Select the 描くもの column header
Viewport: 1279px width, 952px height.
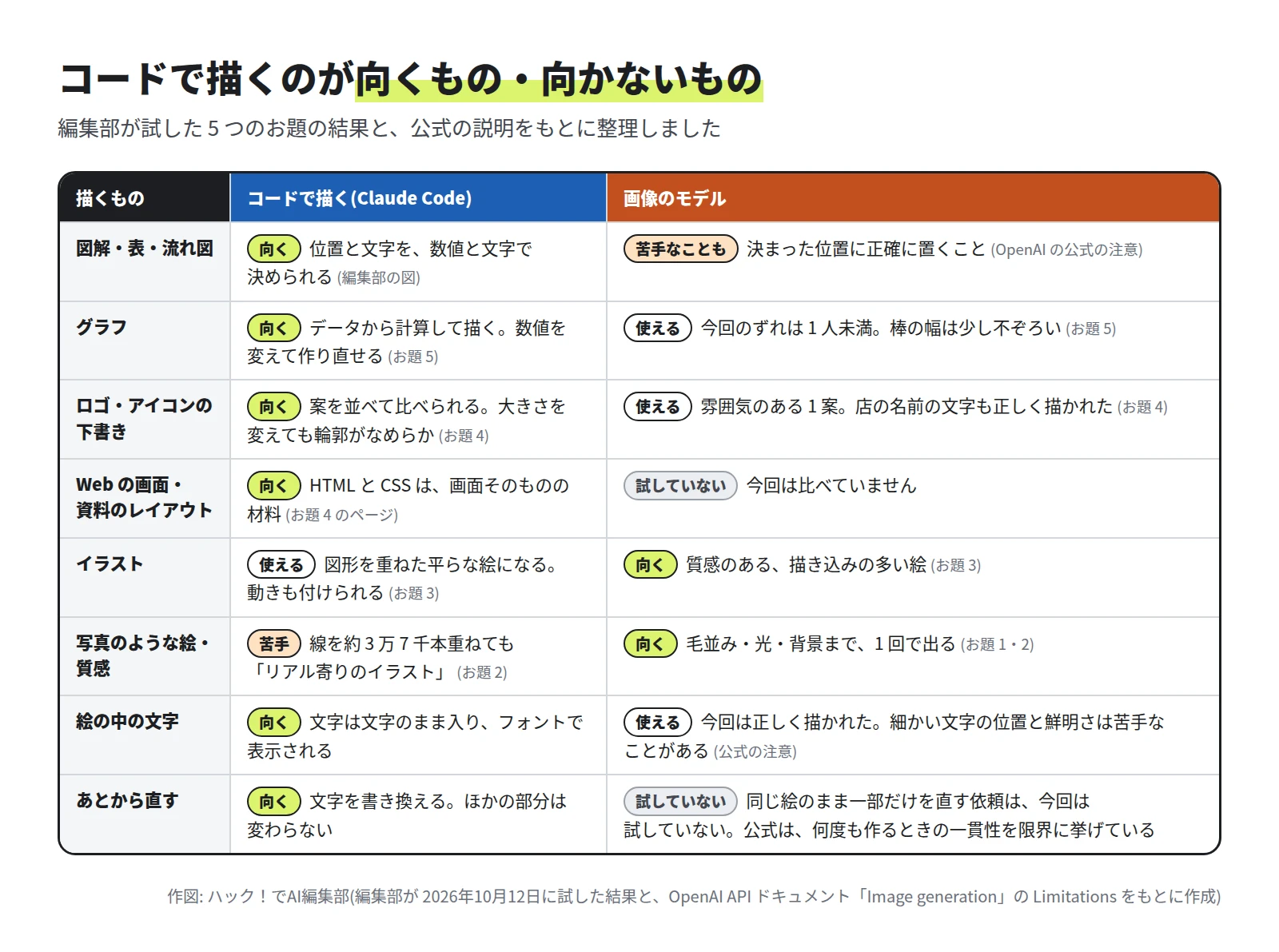point(145,197)
